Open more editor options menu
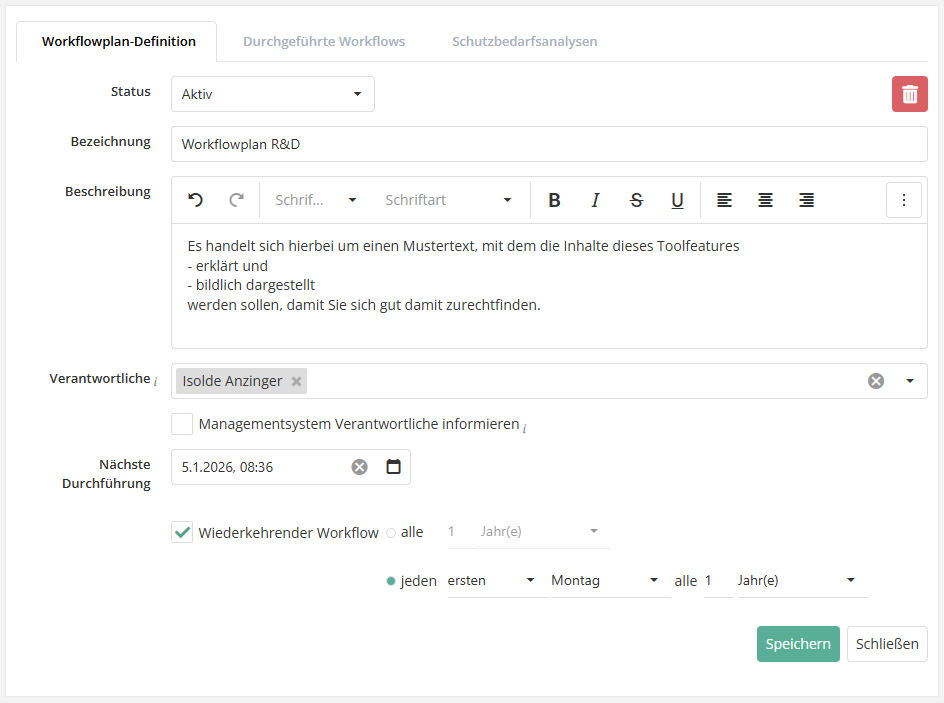This screenshot has width=944, height=703. [903, 200]
